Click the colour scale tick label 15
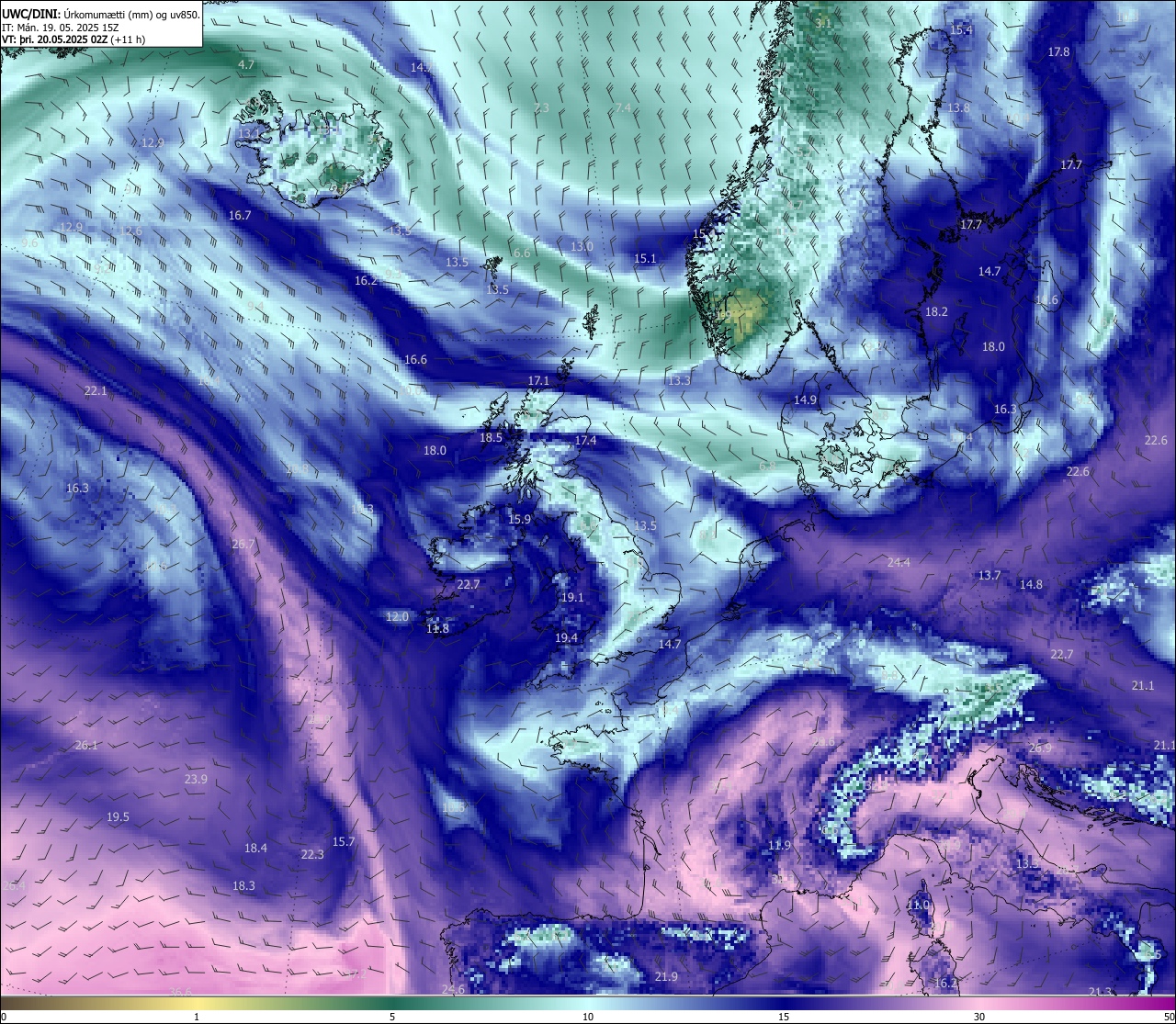 pos(784,1018)
